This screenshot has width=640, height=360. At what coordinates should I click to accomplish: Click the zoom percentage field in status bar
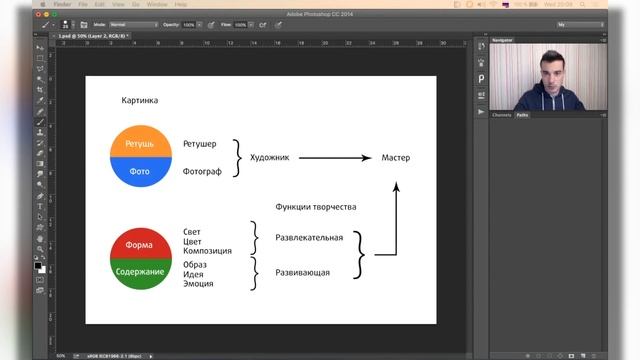click(60, 356)
